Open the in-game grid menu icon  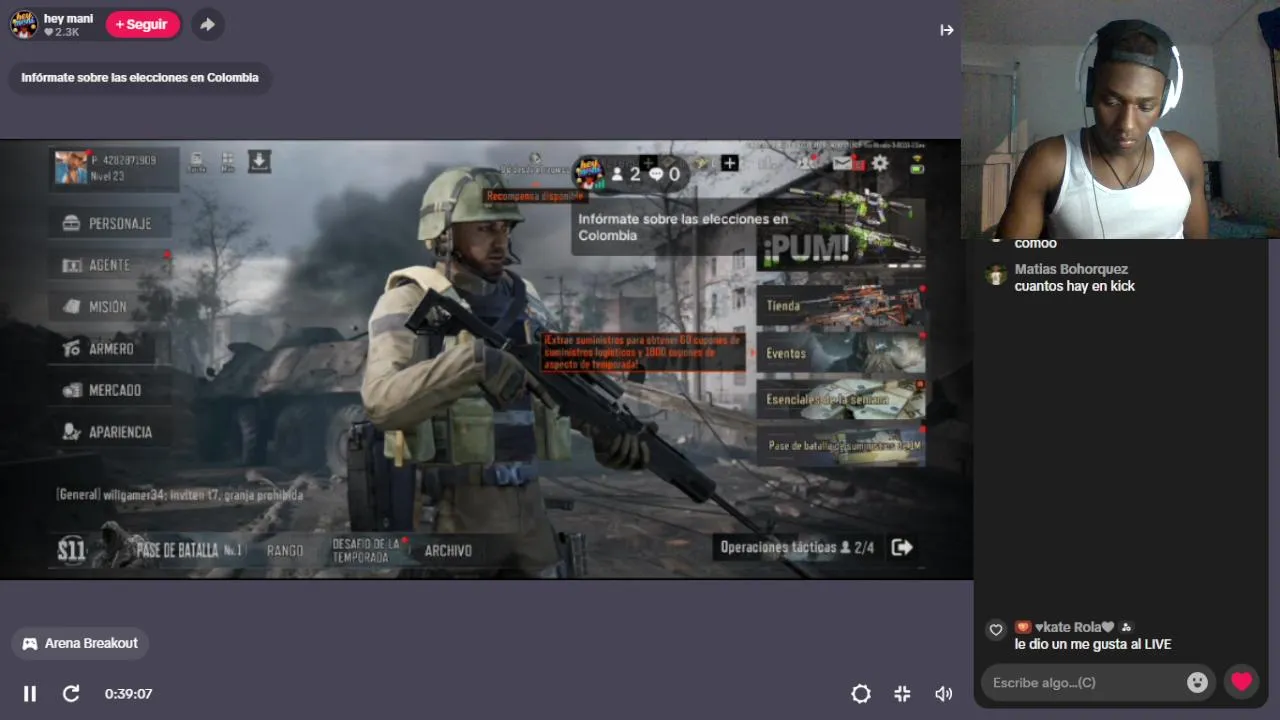(x=228, y=162)
